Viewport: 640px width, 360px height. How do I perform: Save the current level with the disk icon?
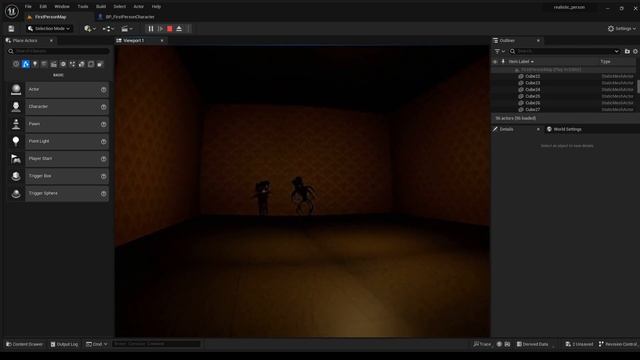coord(11,29)
